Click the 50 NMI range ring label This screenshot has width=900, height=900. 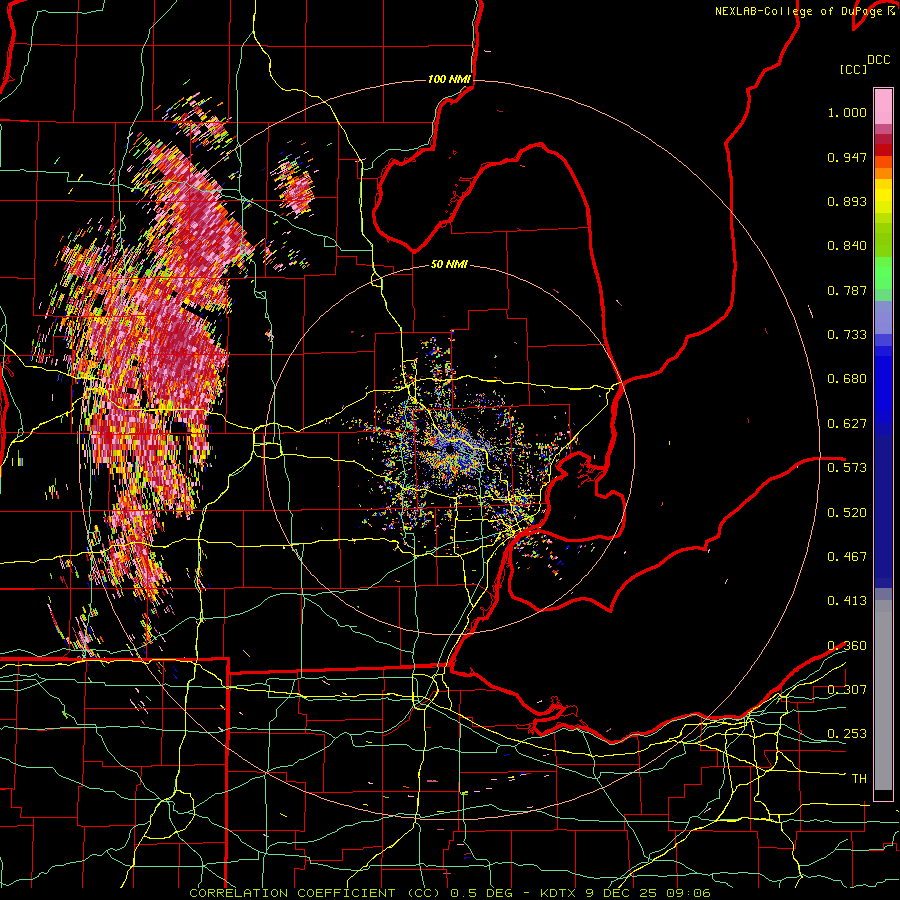[449, 264]
